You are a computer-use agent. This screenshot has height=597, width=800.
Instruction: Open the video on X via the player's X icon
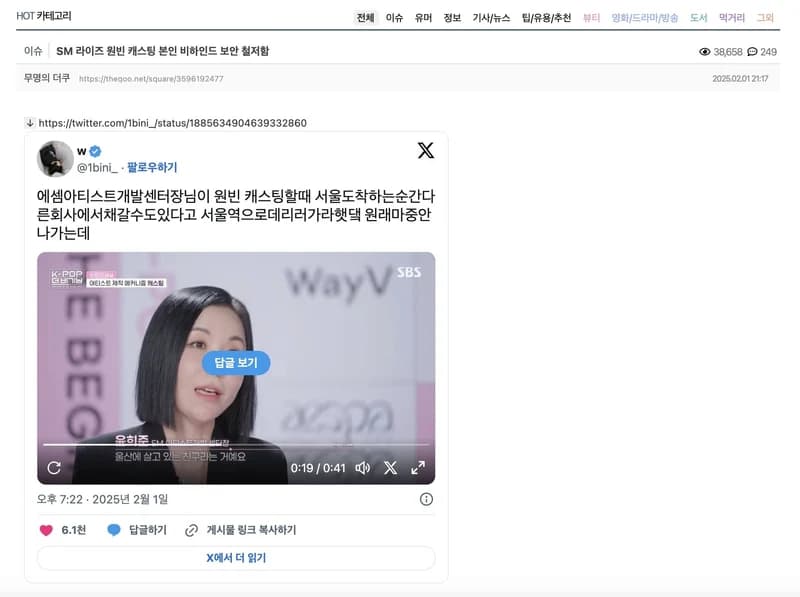[390, 468]
